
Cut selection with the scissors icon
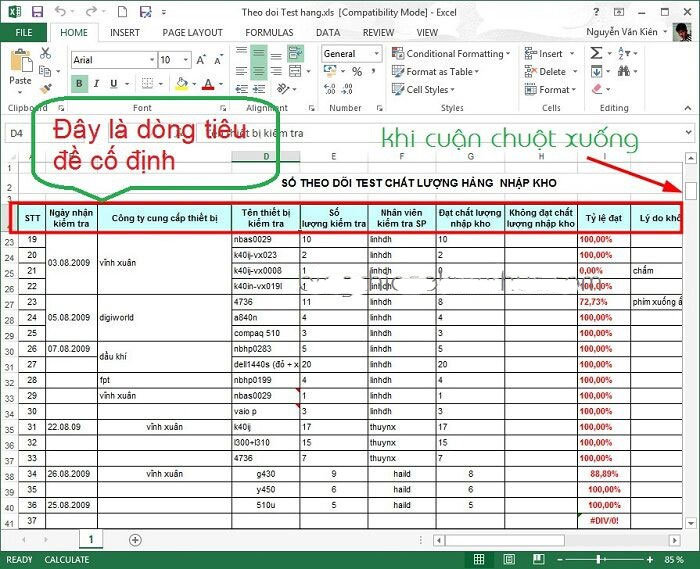point(45,53)
